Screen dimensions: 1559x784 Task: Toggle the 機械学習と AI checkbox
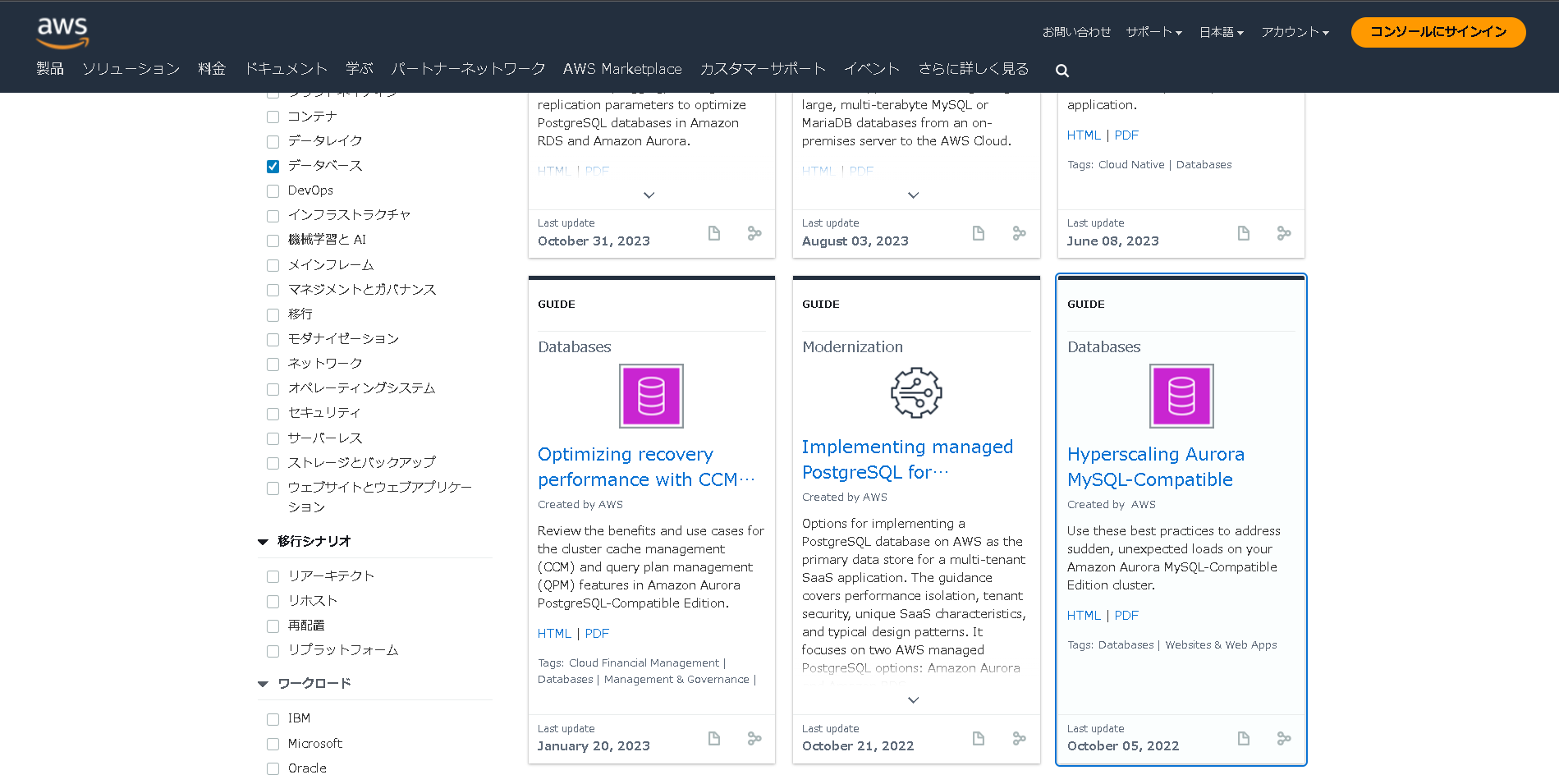point(273,241)
